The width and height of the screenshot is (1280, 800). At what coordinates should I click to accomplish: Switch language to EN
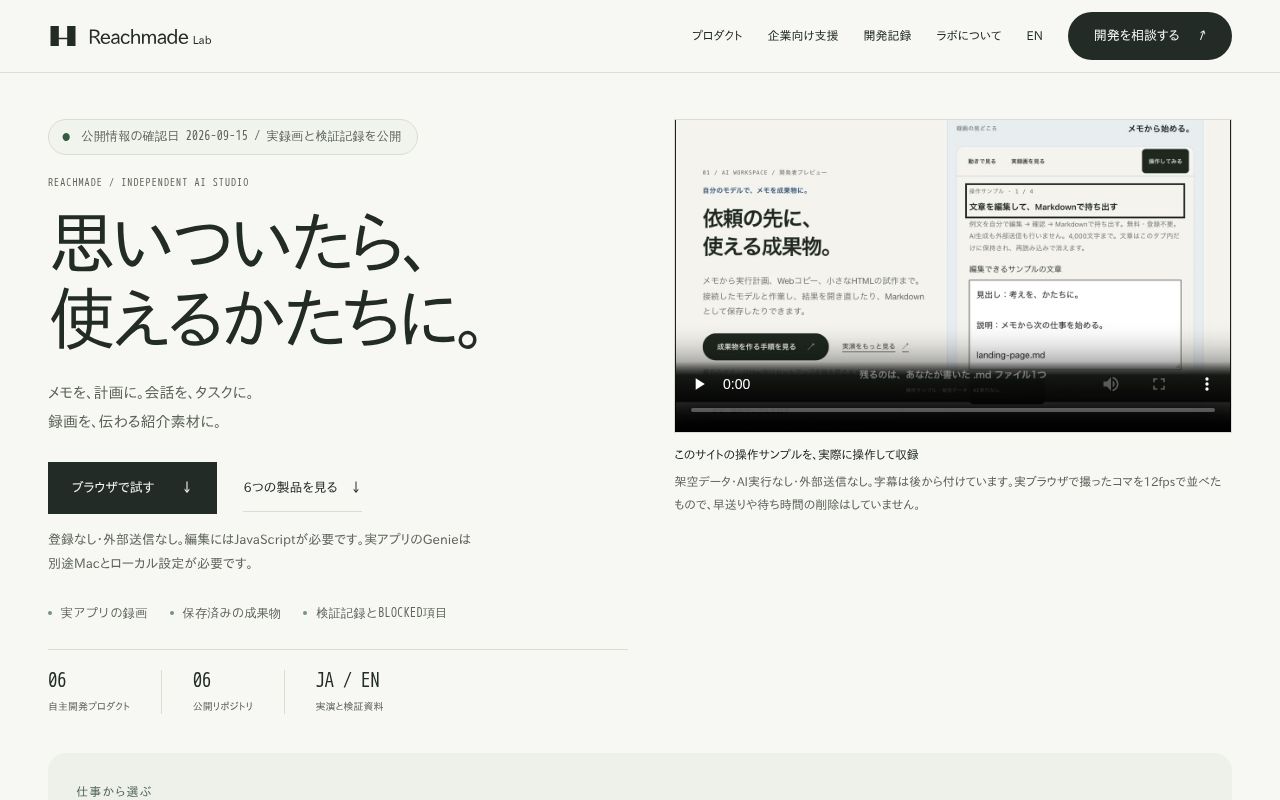pos(1034,36)
